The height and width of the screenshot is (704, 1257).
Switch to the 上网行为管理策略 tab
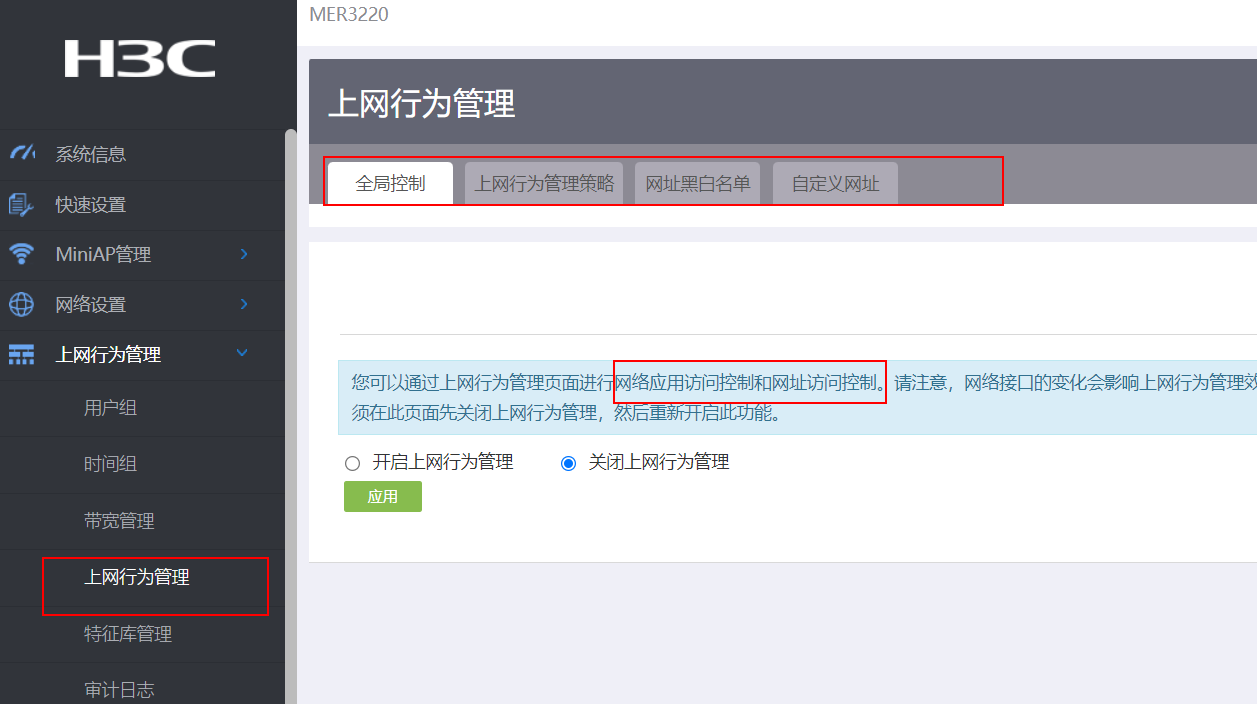544,184
